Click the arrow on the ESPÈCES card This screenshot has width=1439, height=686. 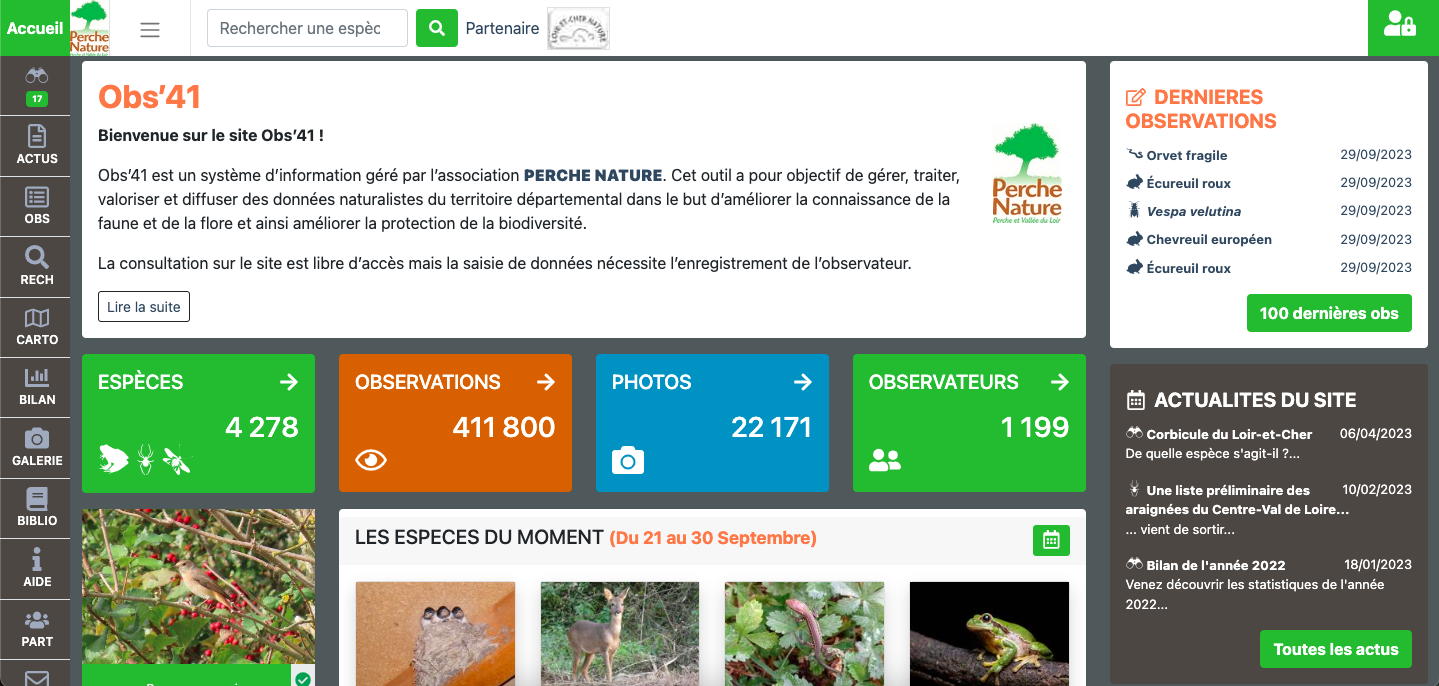coord(289,382)
